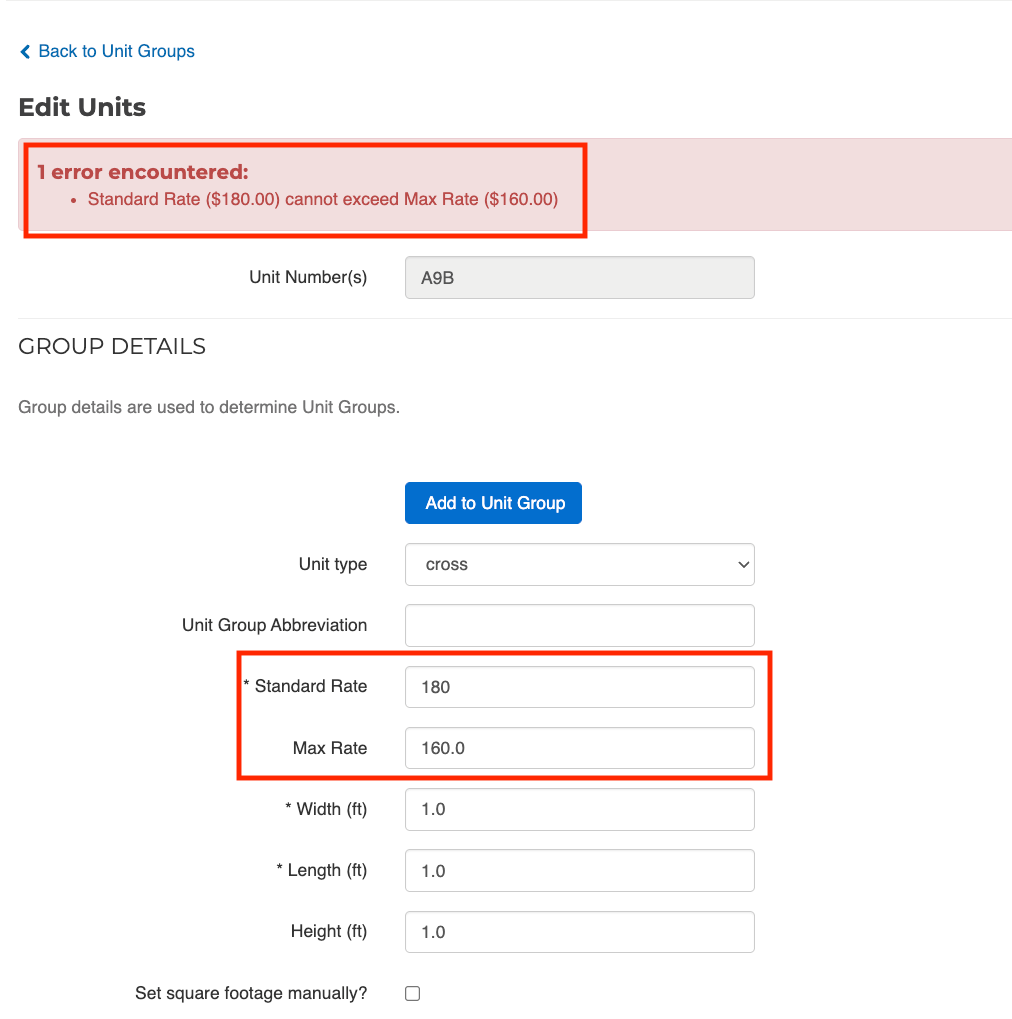This screenshot has width=1012, height=1019.
Task: Click the Standard Rate field label
Action: point(310,686)
